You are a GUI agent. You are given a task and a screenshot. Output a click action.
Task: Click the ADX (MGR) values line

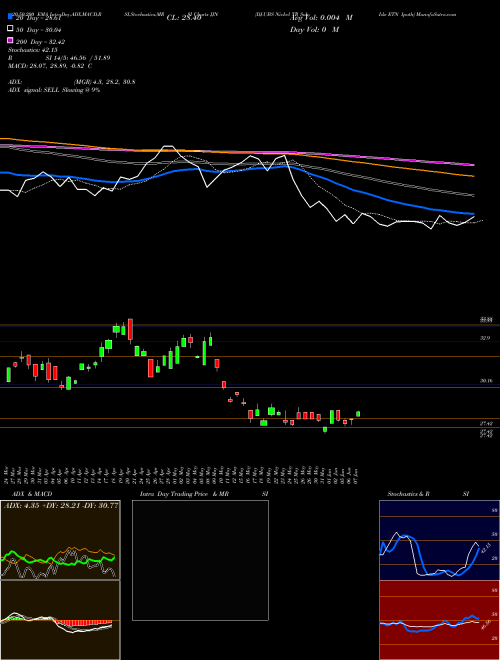coord(72,82)
